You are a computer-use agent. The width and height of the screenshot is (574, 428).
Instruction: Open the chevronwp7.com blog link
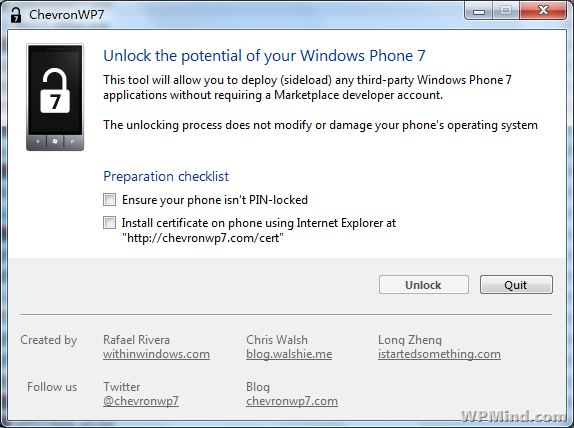292,401
